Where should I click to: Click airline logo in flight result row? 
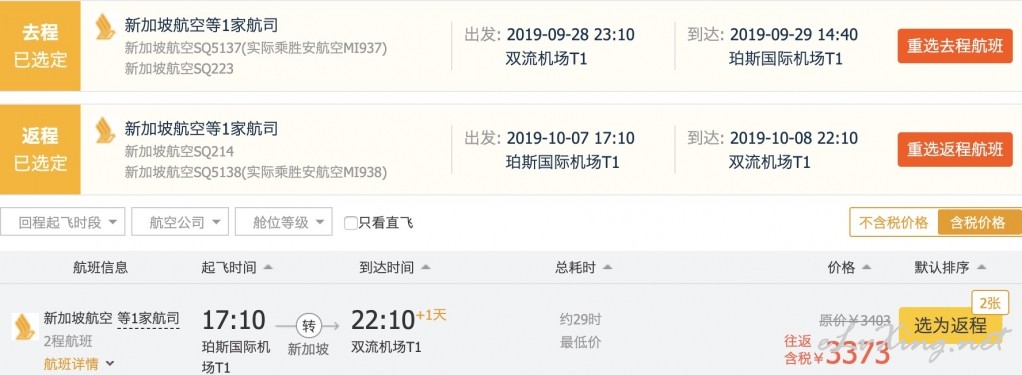(x=25, y=327)
